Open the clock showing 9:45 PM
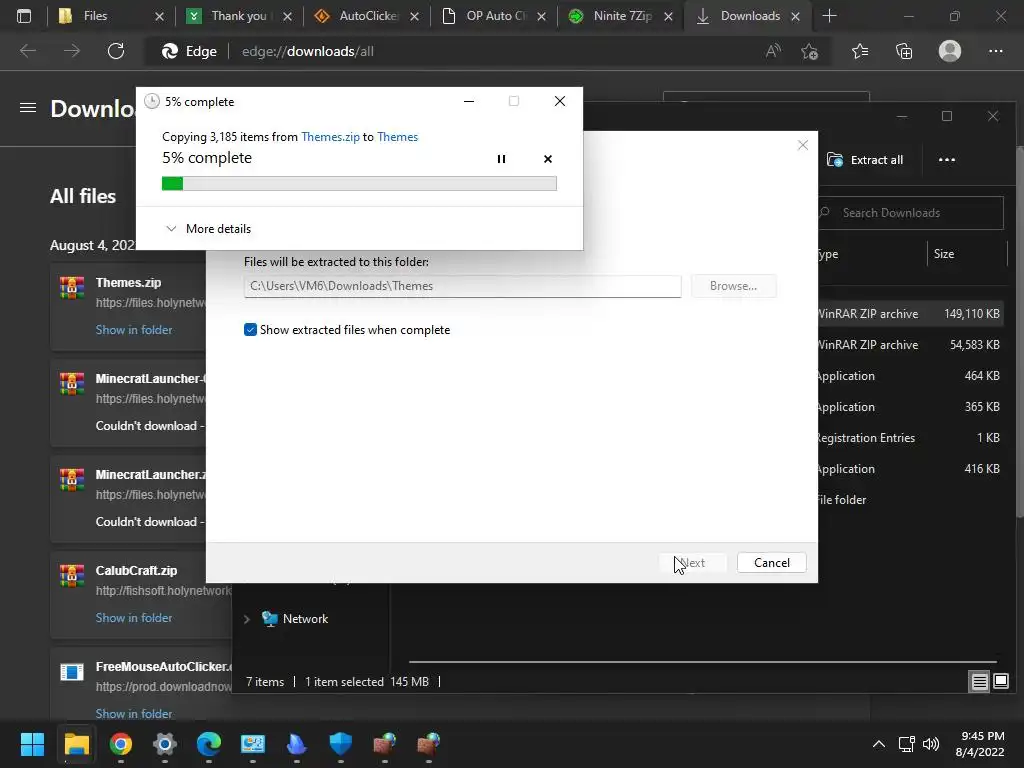Image resolution: width=1024 pixels, height=768 pixels. [980, 744]
